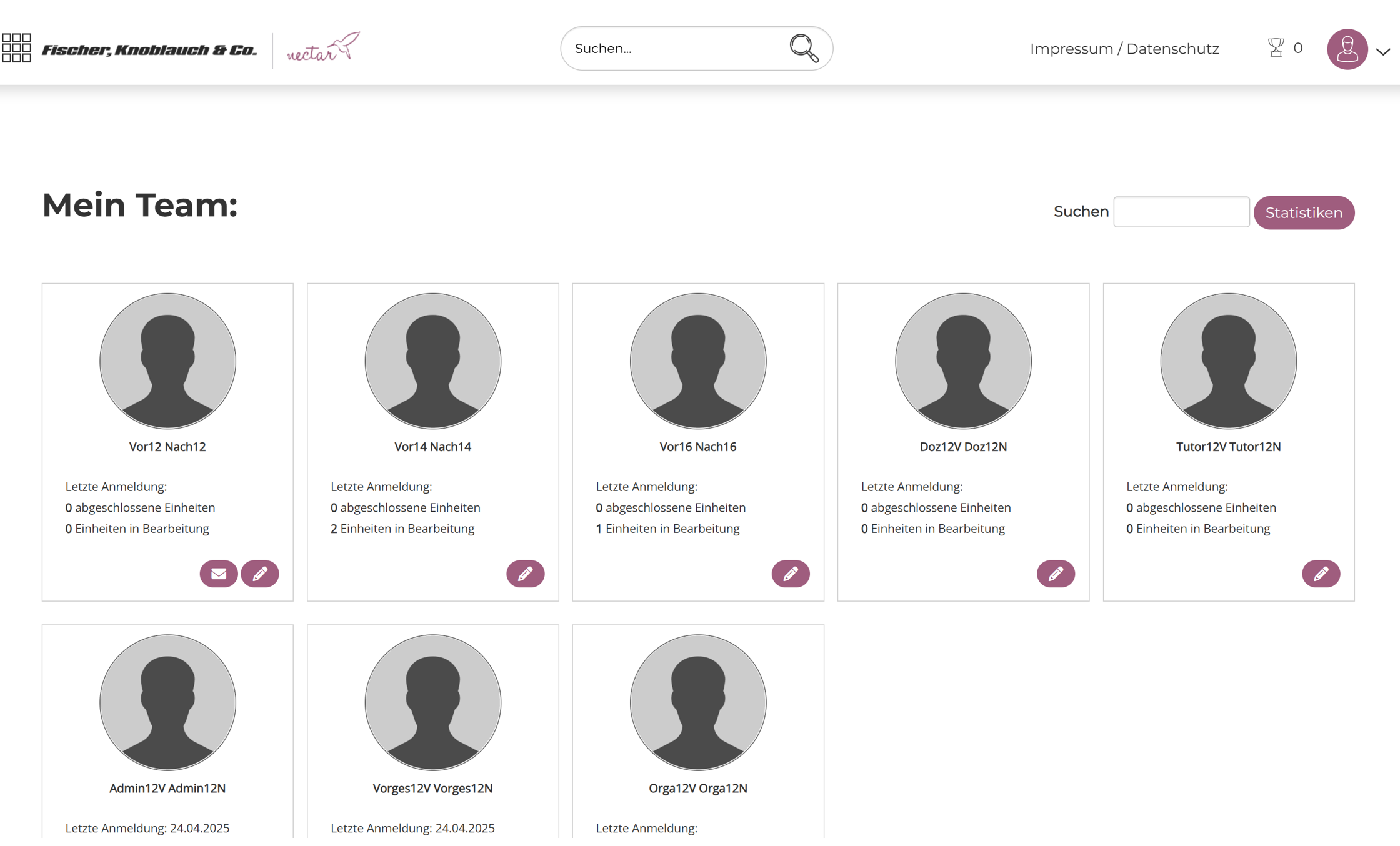Open the grid apps menu icon
Viewport: 1400px width, 846px height.
pos(16,48)
